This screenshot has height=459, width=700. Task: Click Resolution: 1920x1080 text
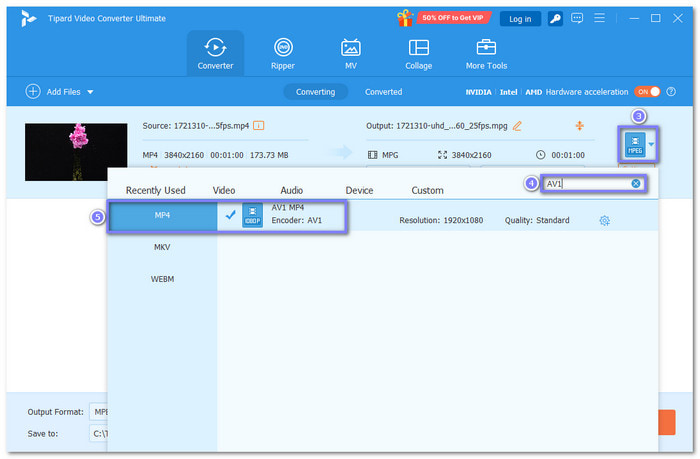click(441, 220)
